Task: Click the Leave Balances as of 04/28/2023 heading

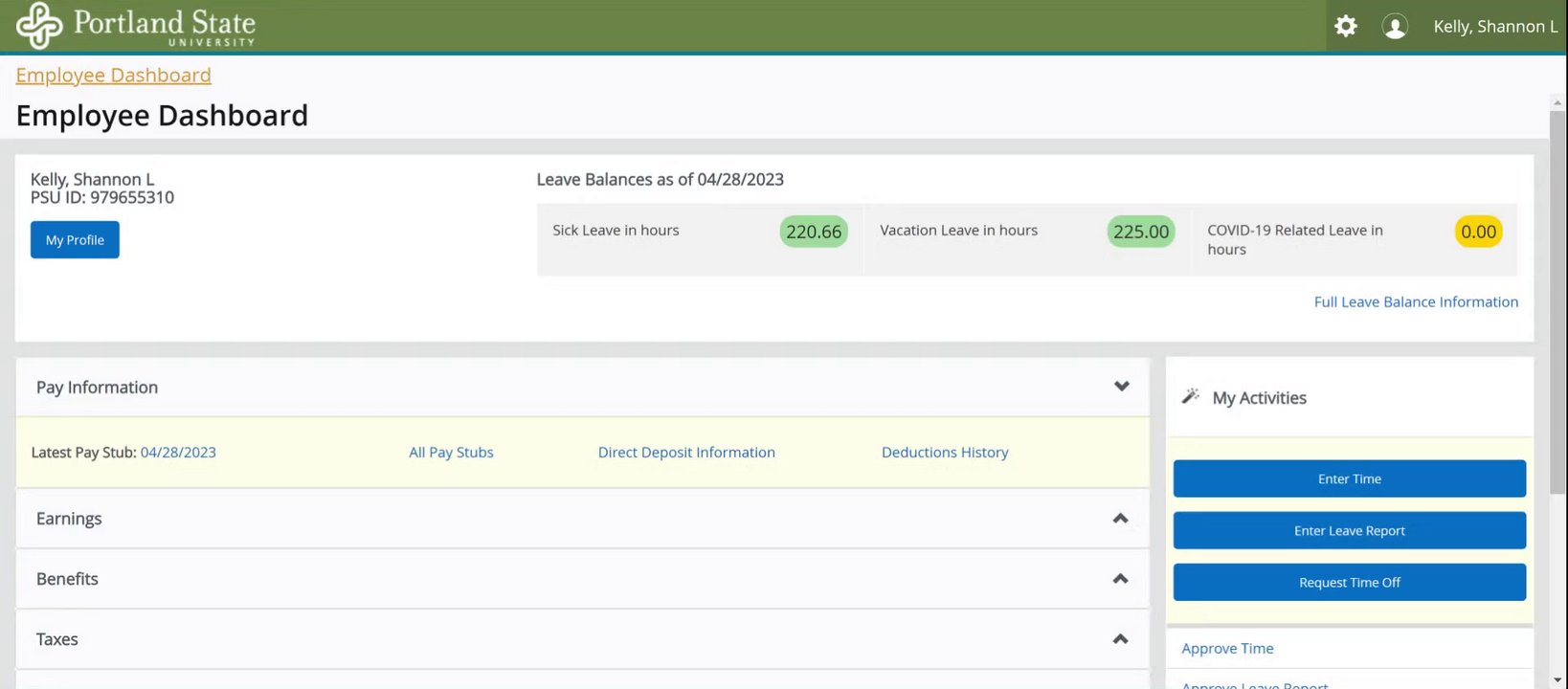Action: 661,180
